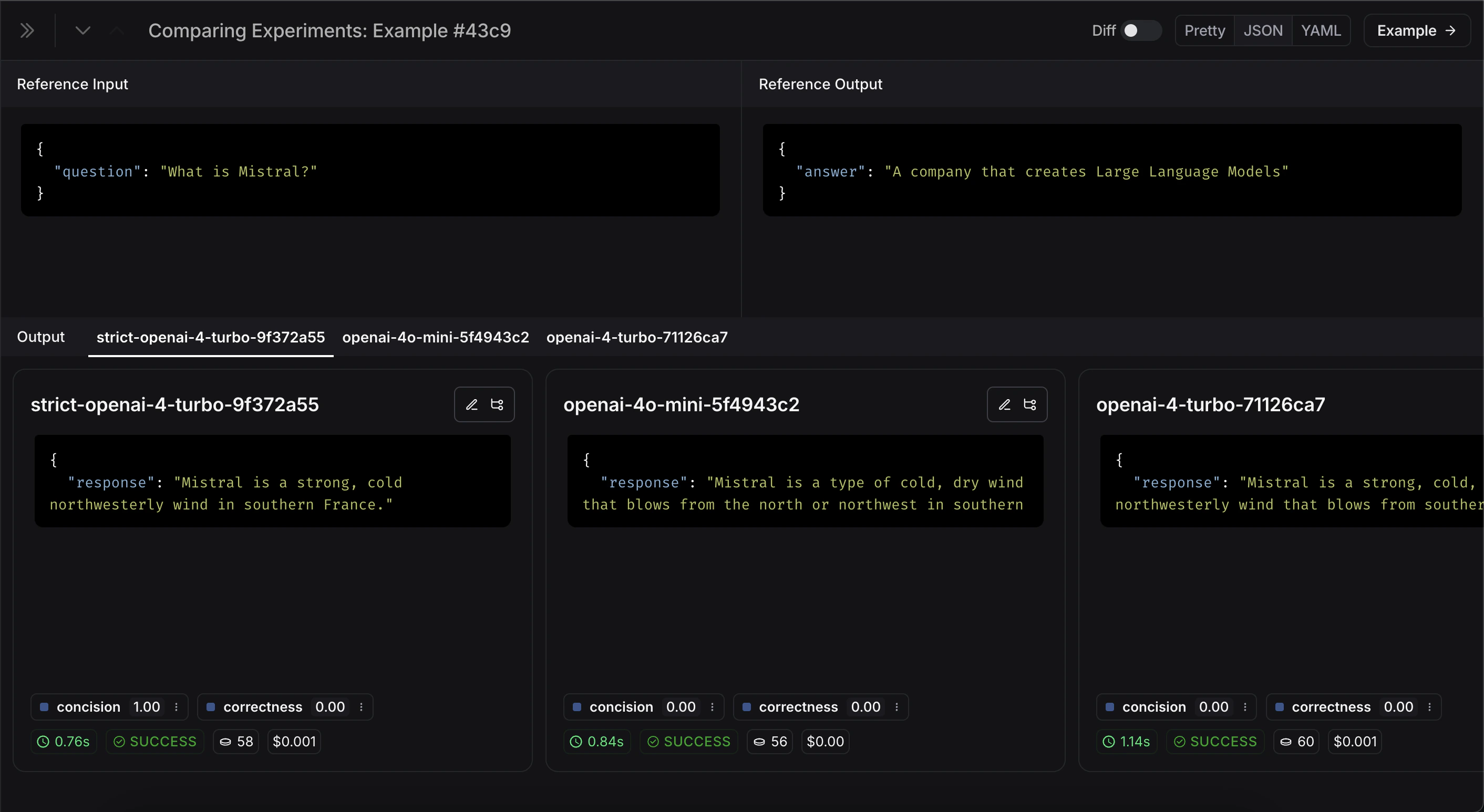
Task: Click the Output tab label
Action: tap(40, 338)
